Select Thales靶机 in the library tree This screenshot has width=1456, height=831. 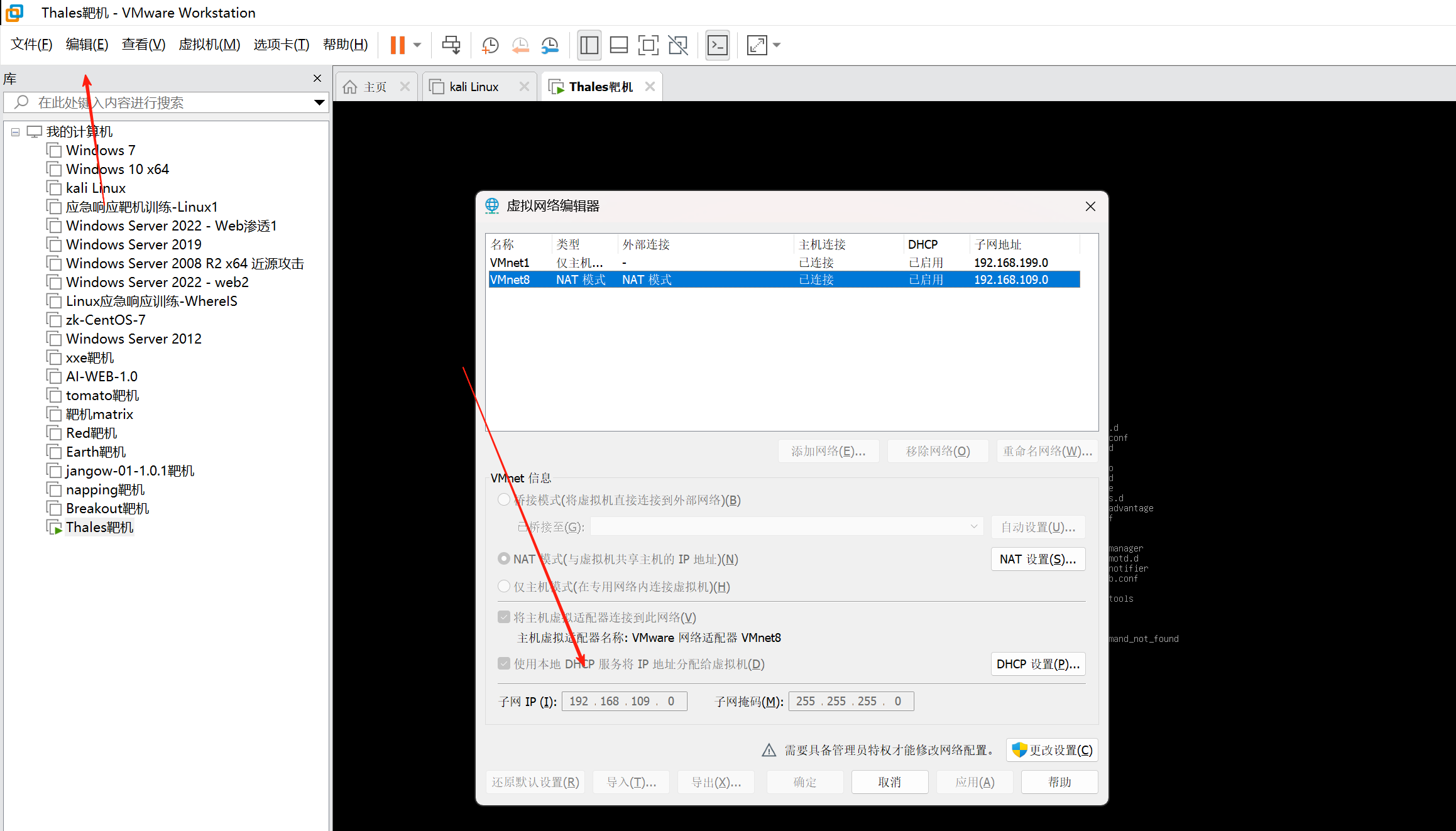[x=99, y=528]
